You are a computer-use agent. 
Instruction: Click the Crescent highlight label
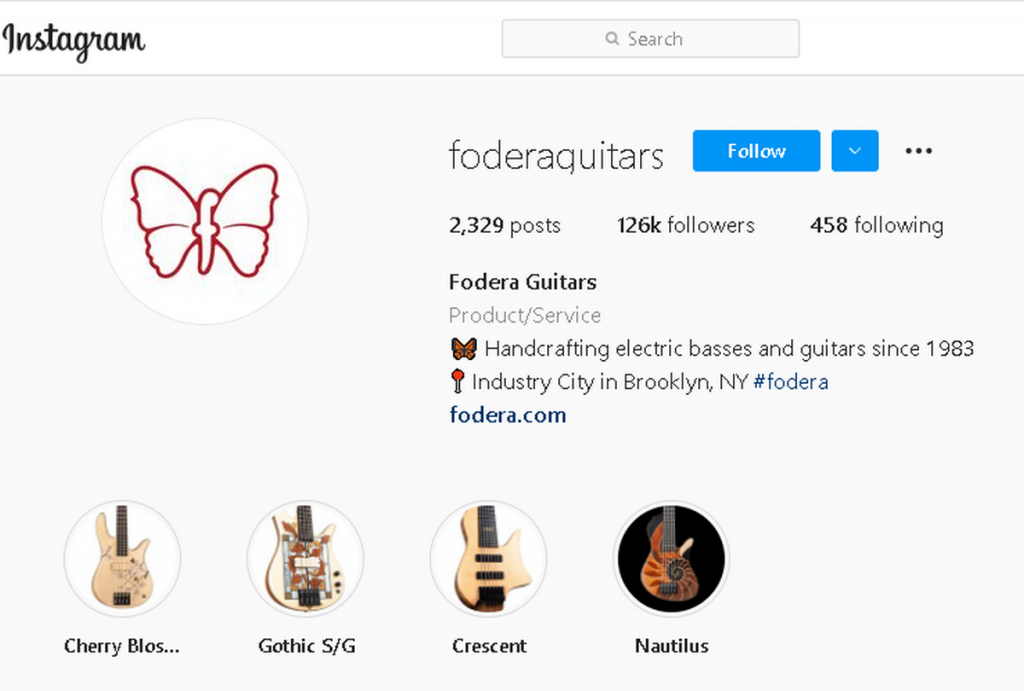pos(489,646)
